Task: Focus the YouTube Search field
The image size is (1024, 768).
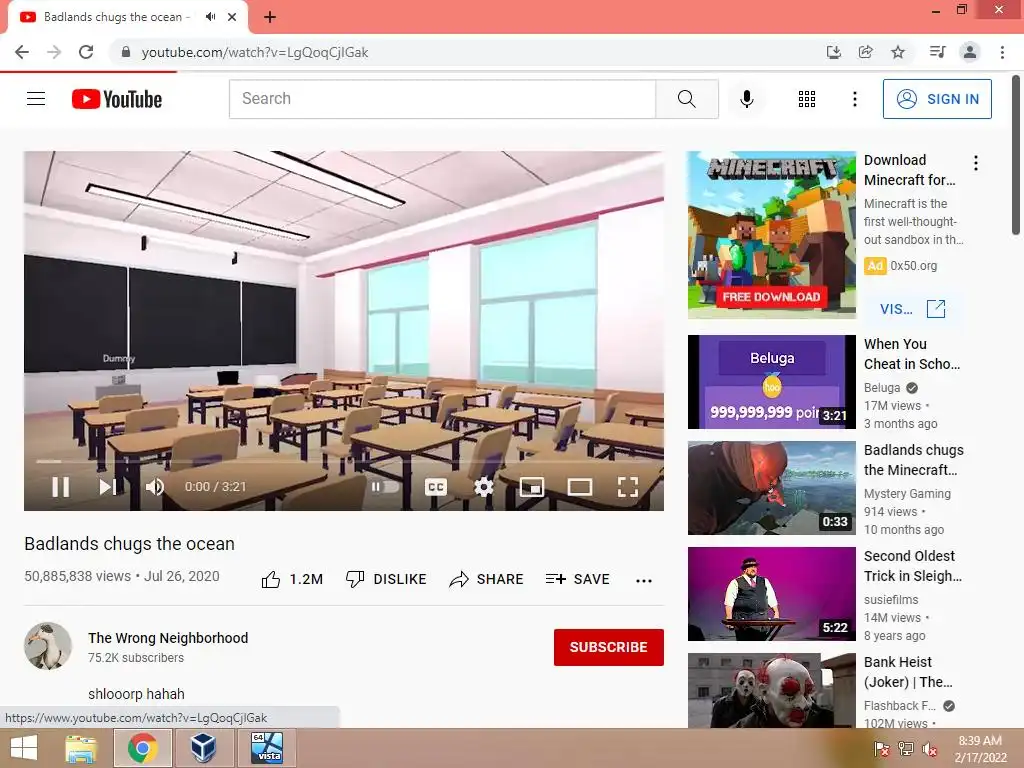Action: (x=442, y=99)
